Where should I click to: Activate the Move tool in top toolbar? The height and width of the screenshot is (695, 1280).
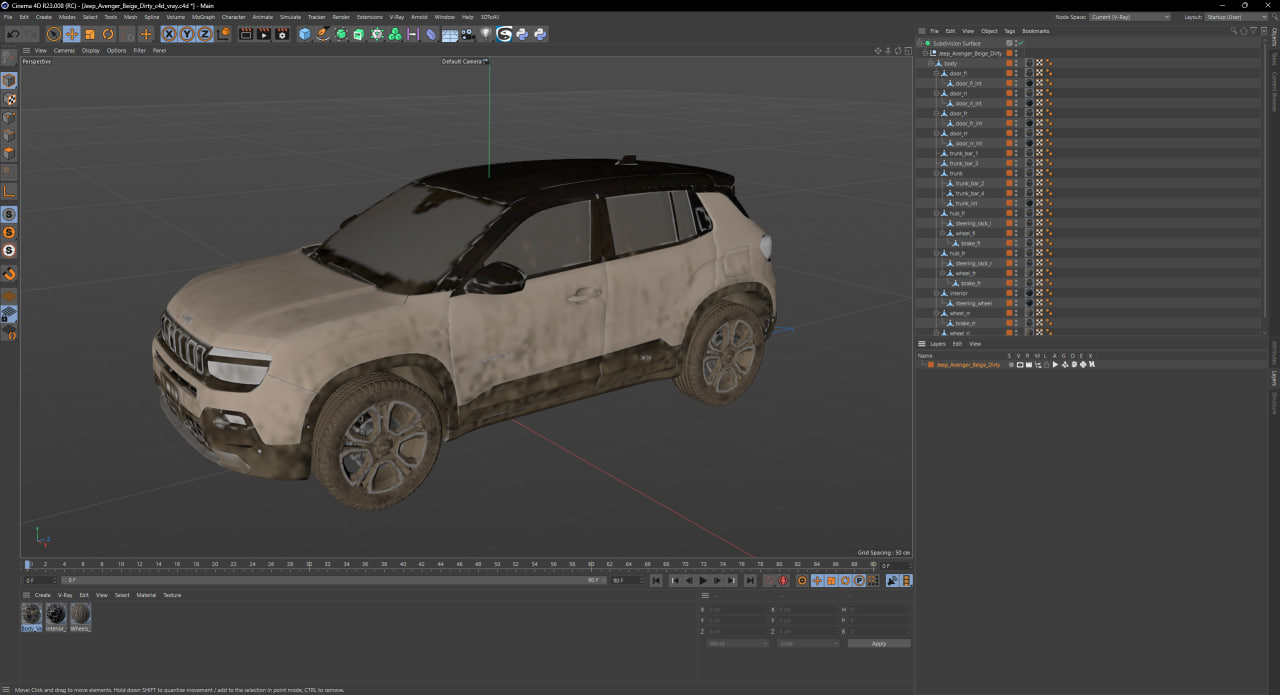(x=72, y=34)
